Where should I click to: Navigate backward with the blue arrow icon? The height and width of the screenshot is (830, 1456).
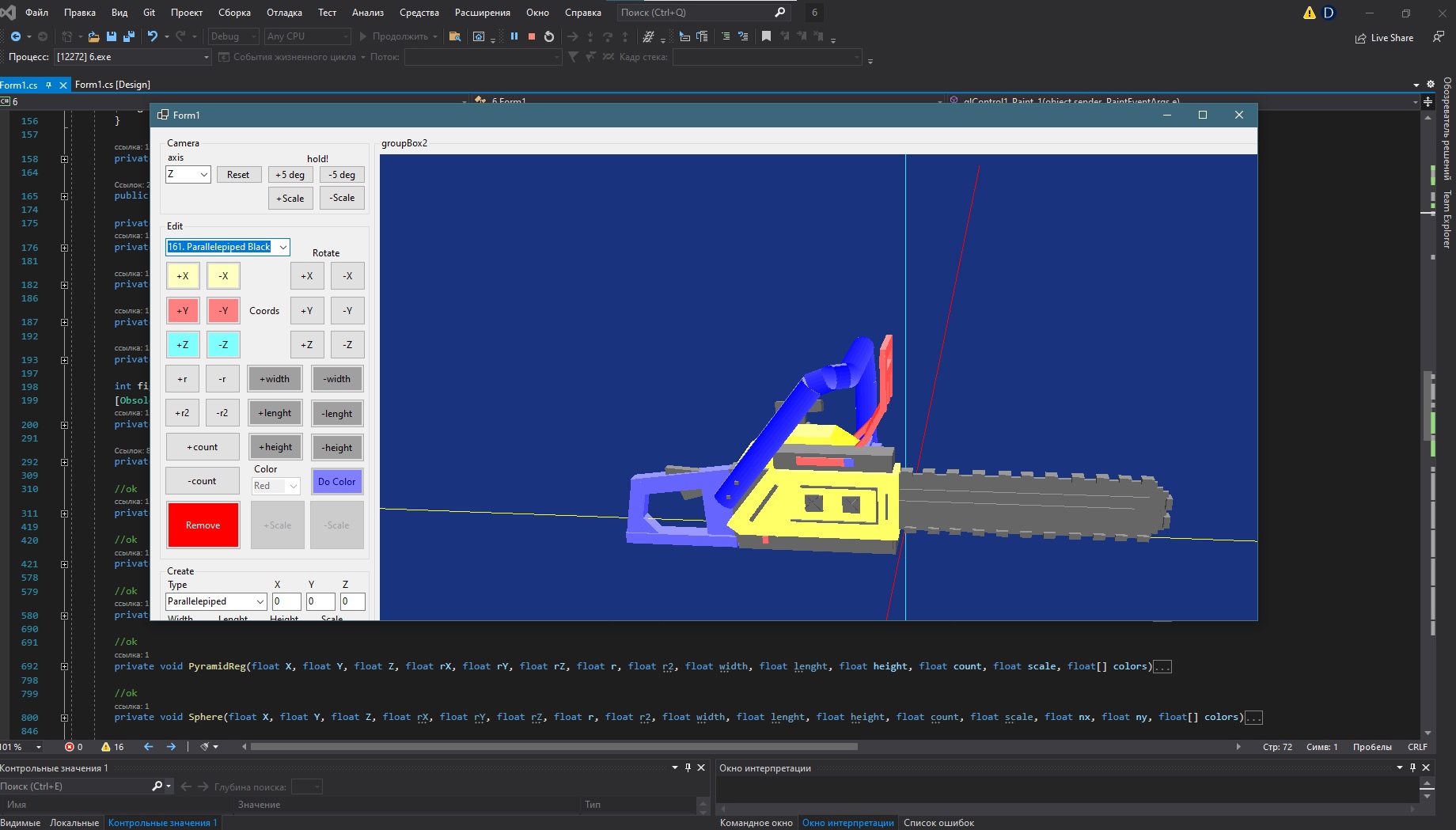point(15,36)
